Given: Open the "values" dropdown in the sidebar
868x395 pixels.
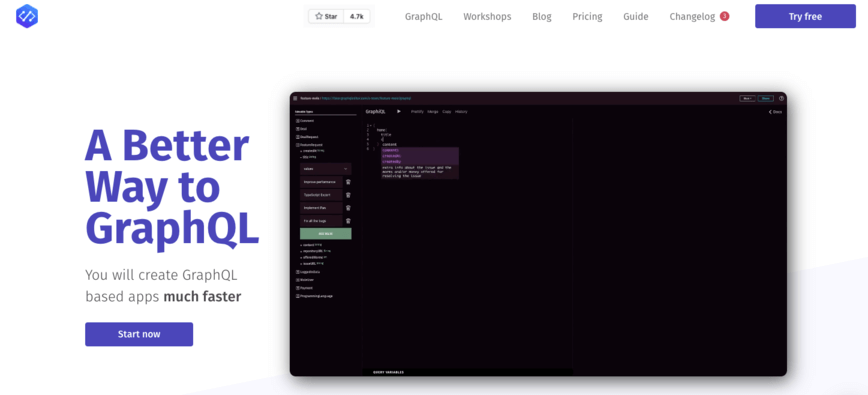Looking at the screenshot, I should 326,169.
